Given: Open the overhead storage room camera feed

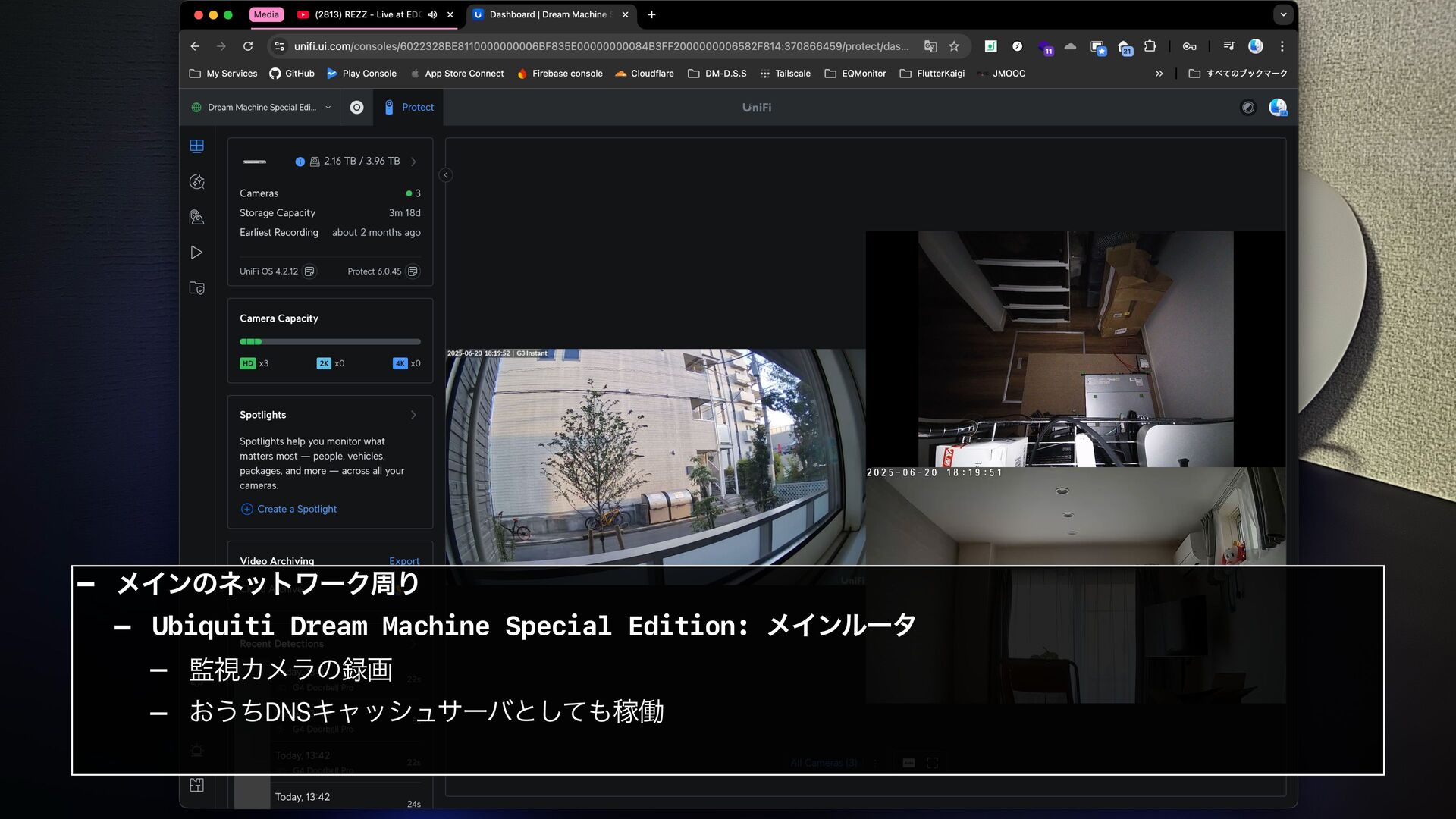Looking at the screenshot, I should coord(1075,349).
